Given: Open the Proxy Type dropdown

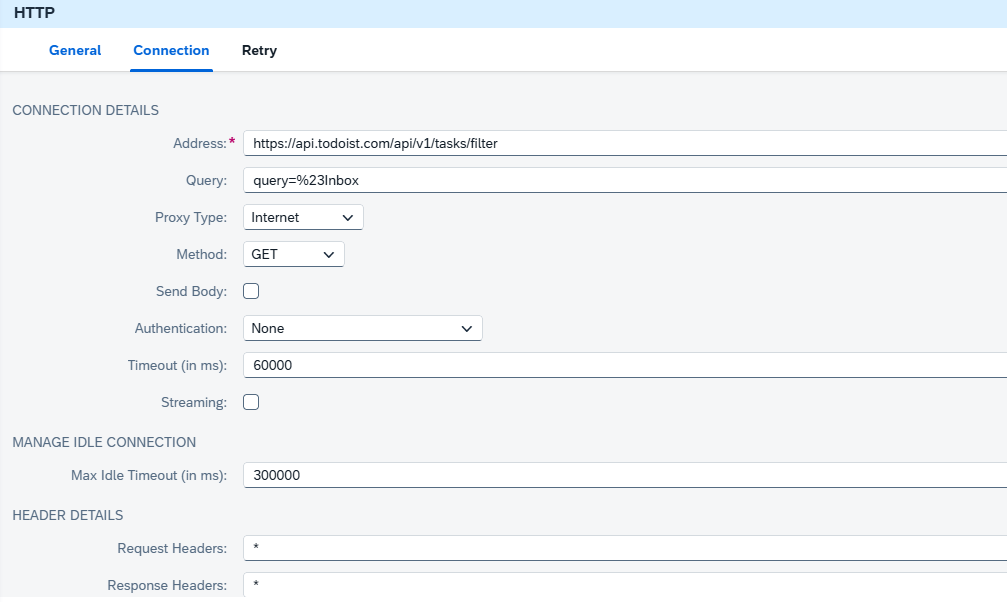Looking at the screenshot, I should pos(303,217).
